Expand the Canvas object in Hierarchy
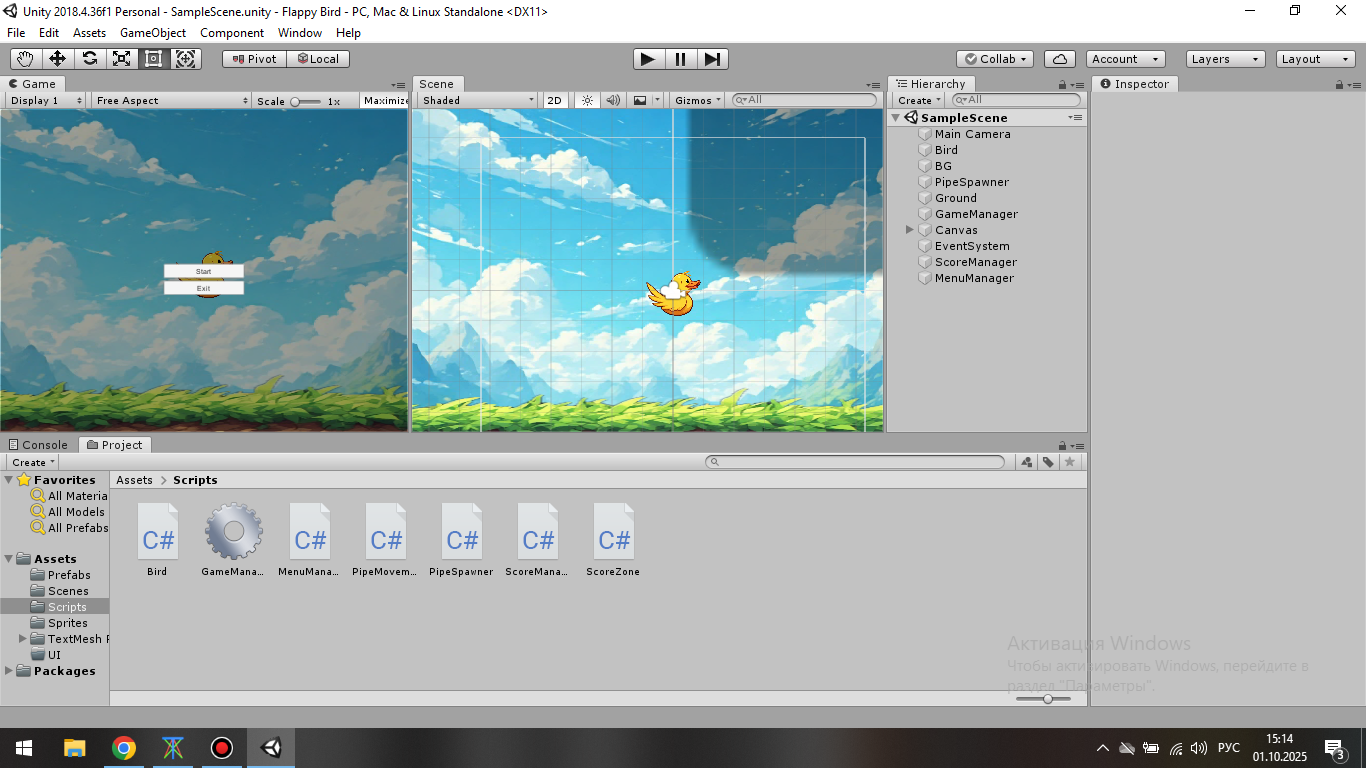This screenshot has height=768, width=1366. tap(910, 230)
